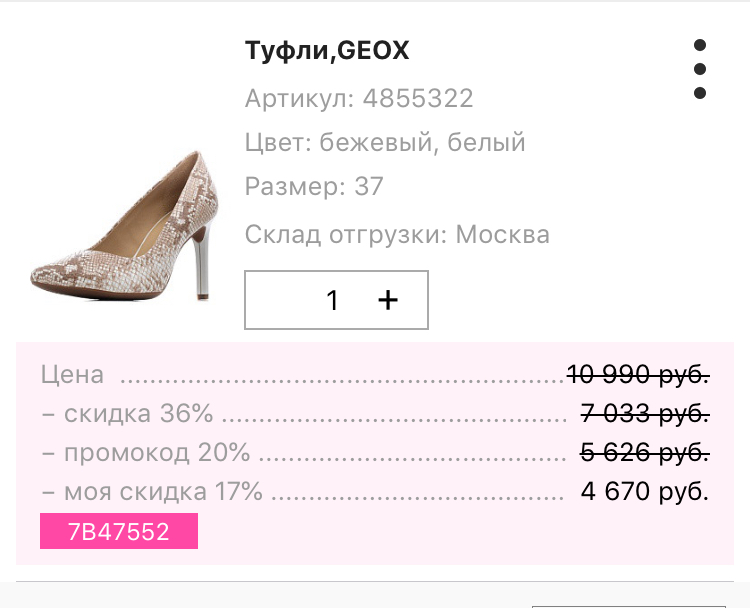750x608 pixels.
Task: Click the crossed-out 10 990 руб. price
Action: pyautogui.click(x=638, y=375)
